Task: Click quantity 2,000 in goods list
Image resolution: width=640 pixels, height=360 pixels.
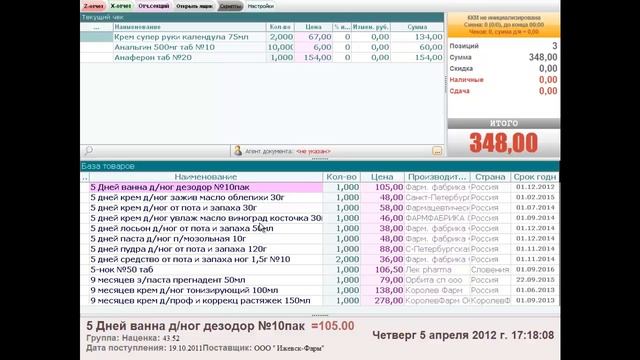Action: coord(342,259)
